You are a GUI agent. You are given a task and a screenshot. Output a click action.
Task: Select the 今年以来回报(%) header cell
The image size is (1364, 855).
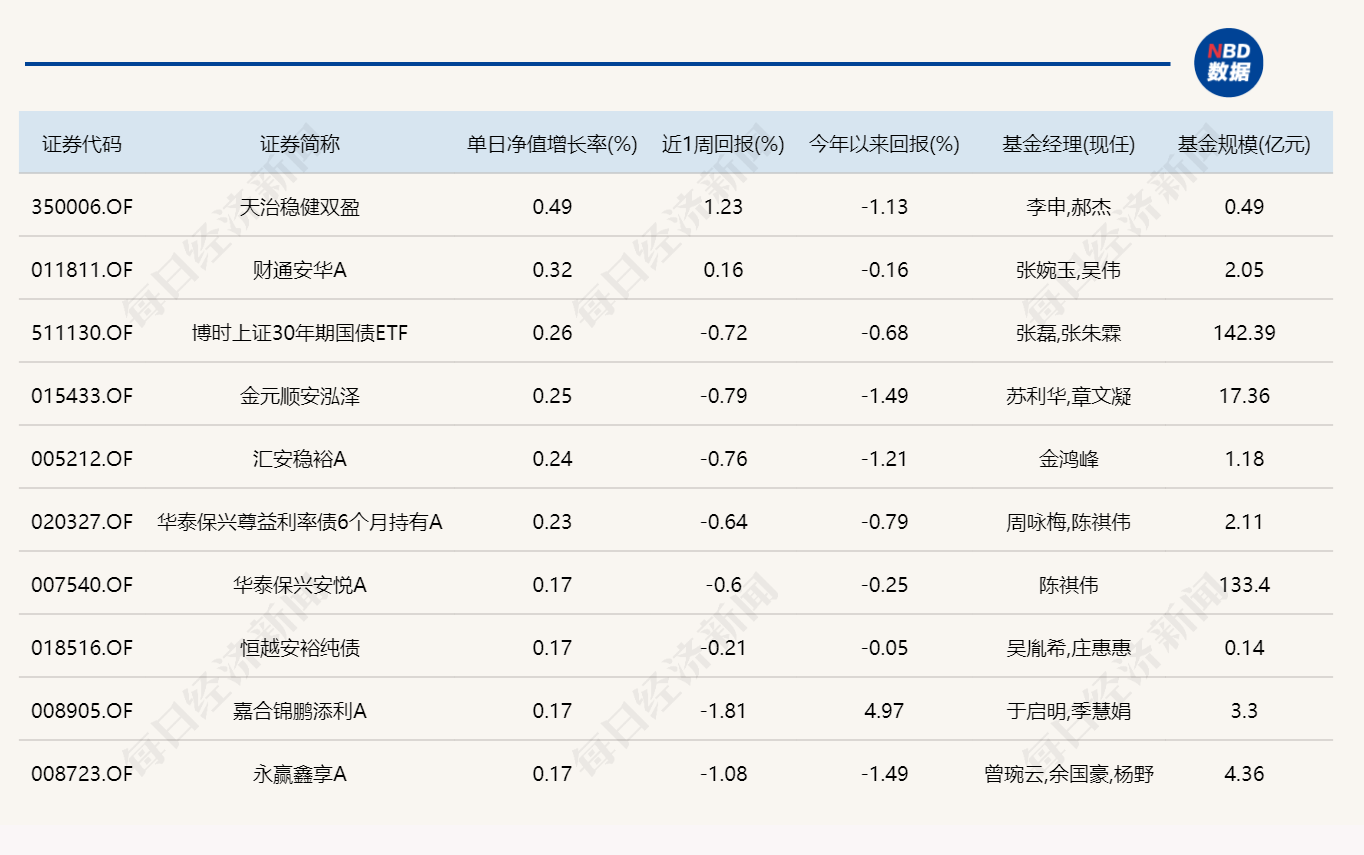(882, 143)
